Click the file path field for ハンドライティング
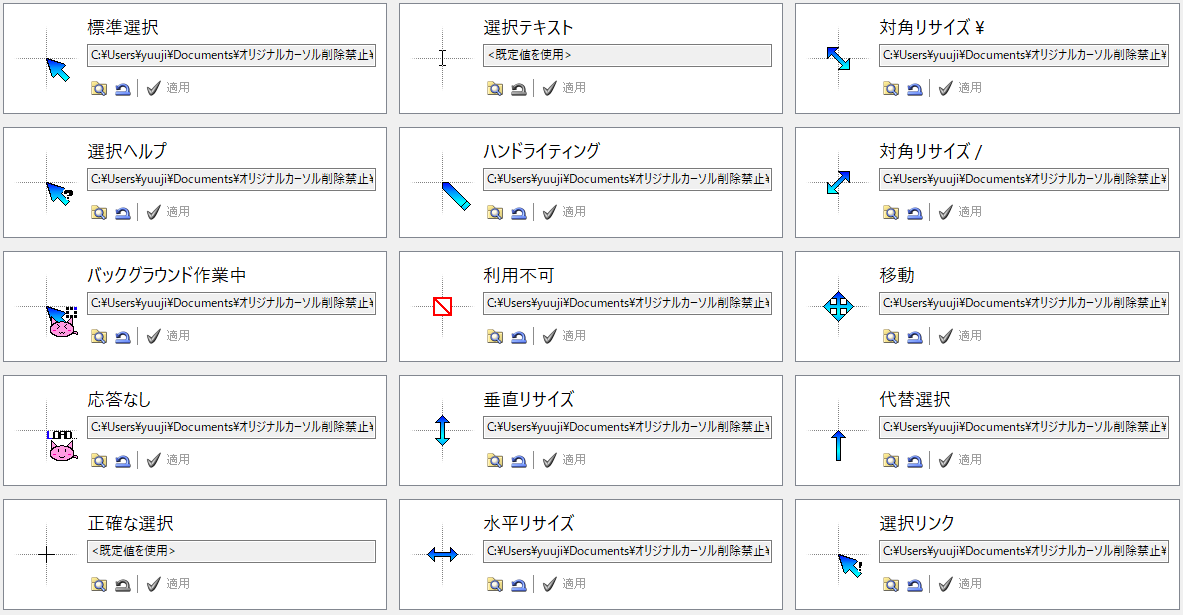Viewport: 1183px width, 615px height. point(627,180)
